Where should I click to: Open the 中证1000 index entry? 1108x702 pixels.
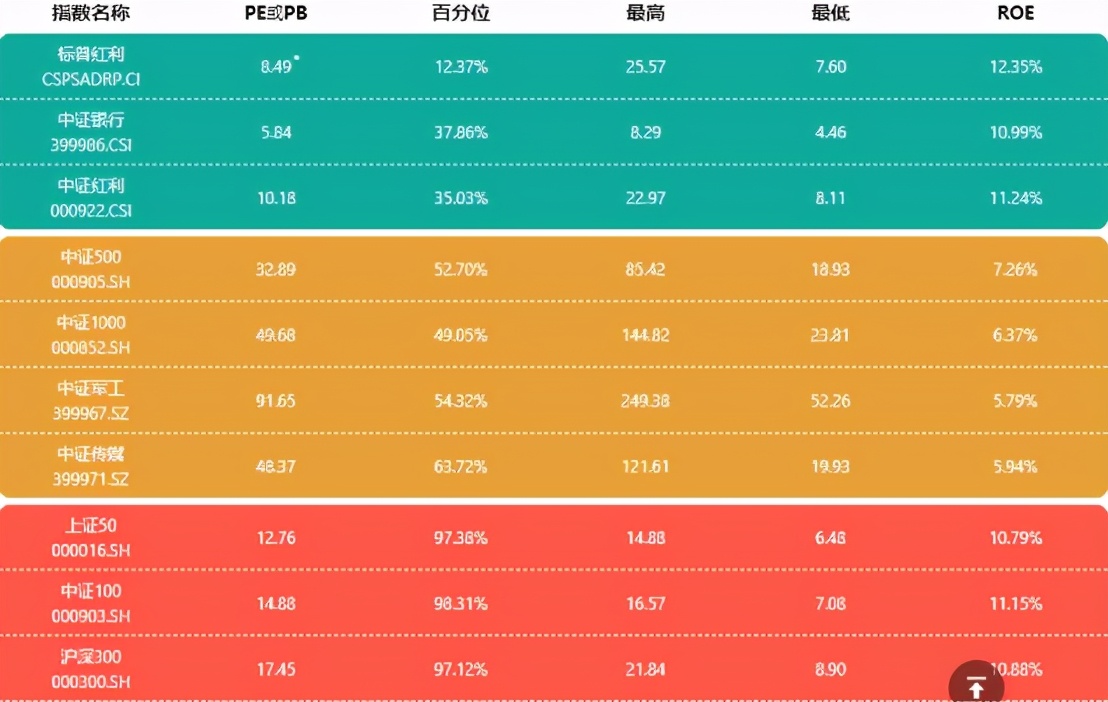(x=90, y=324)
